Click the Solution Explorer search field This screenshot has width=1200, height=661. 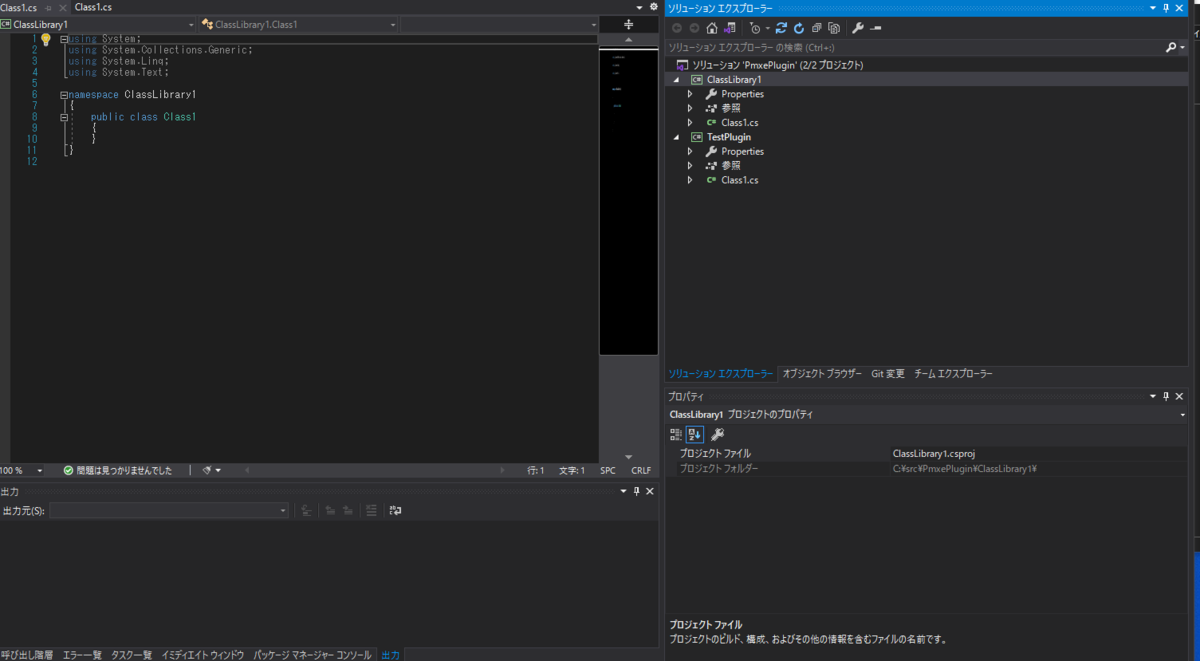(x=914, y=47)
